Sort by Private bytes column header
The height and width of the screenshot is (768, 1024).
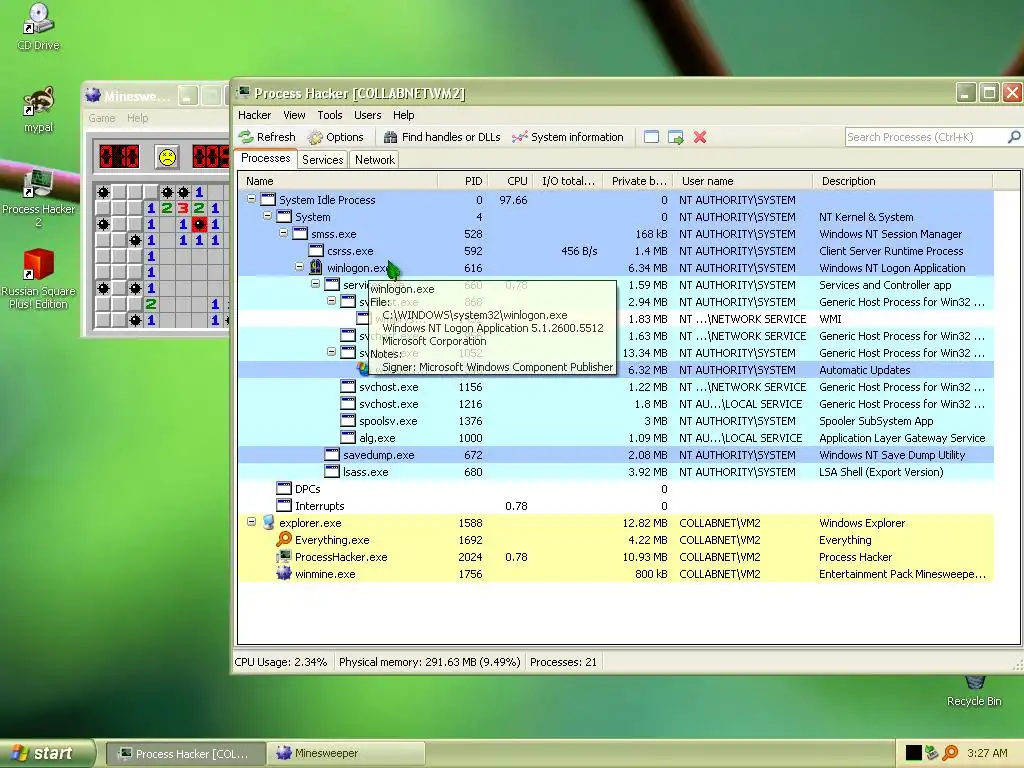pyautogui.click(x=637, y=181)
